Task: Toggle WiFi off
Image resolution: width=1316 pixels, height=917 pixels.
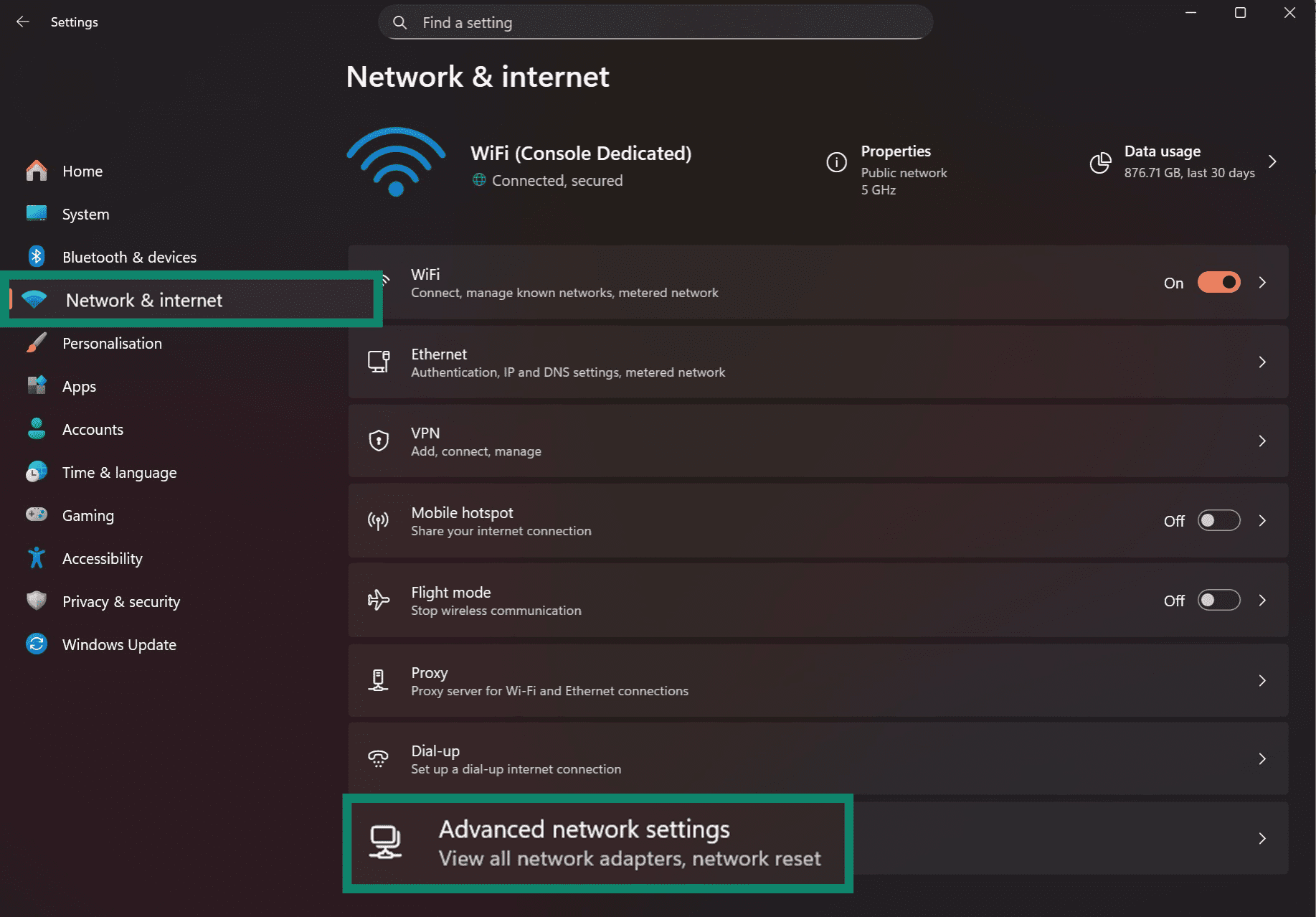Action: (1218, 283)
